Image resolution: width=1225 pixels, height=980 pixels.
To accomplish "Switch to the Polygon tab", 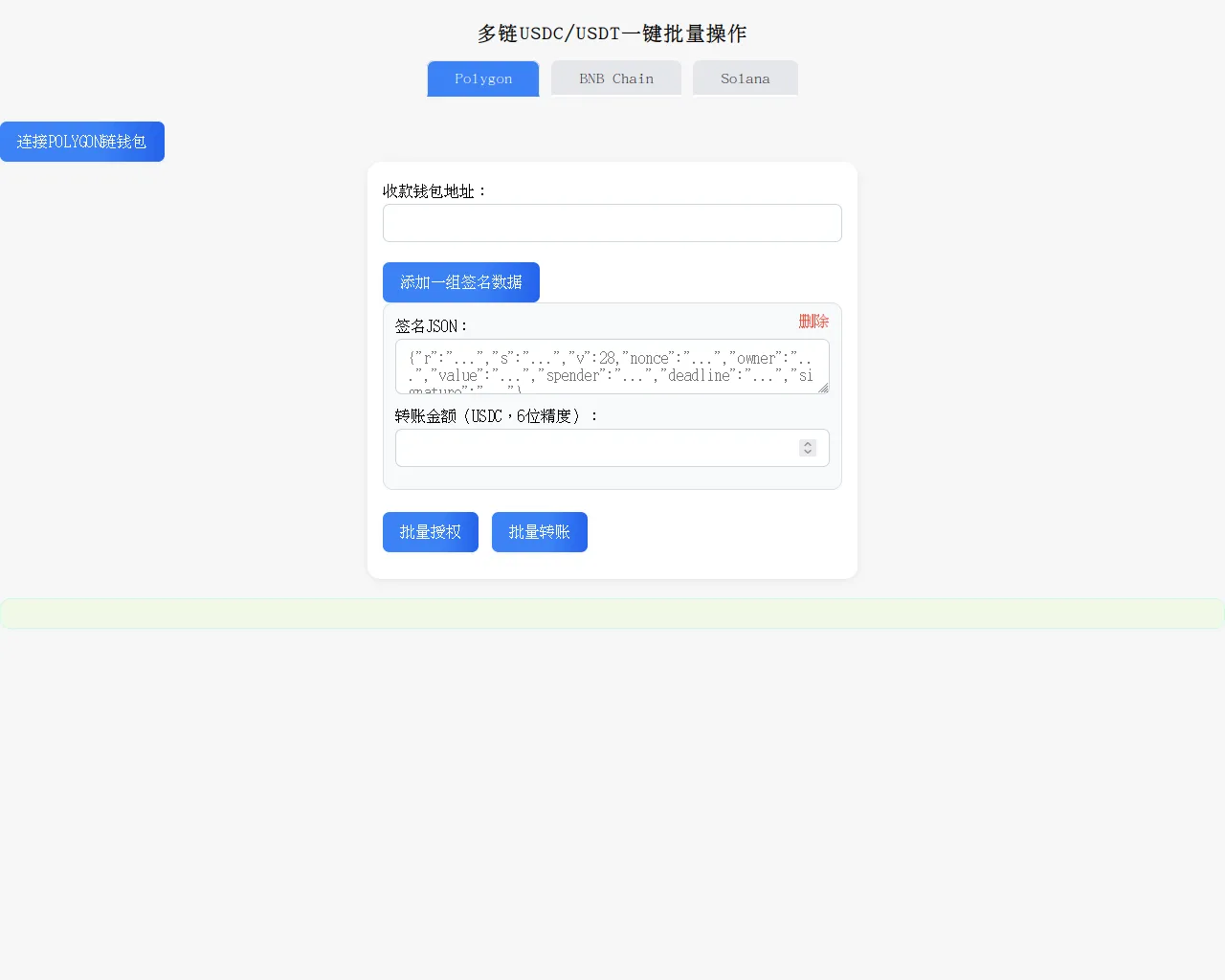I will tap(483, 78).
